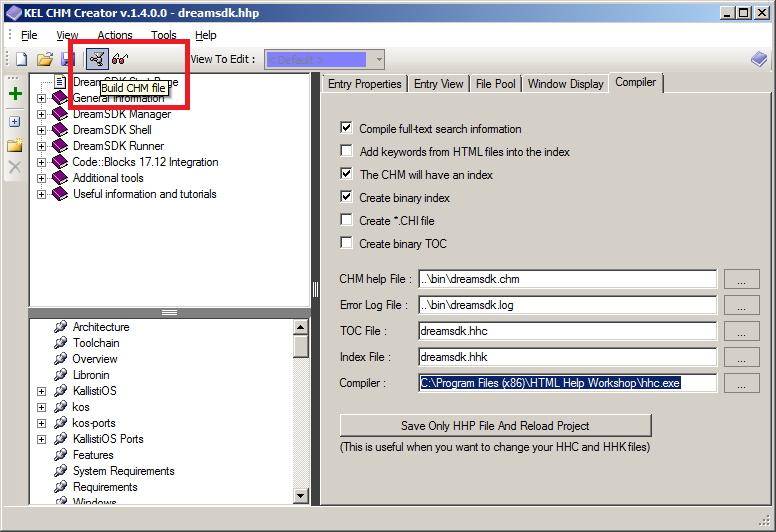Open the View To Edit dropdown
This screenshot has width=776, height=532.
(379, 60)
